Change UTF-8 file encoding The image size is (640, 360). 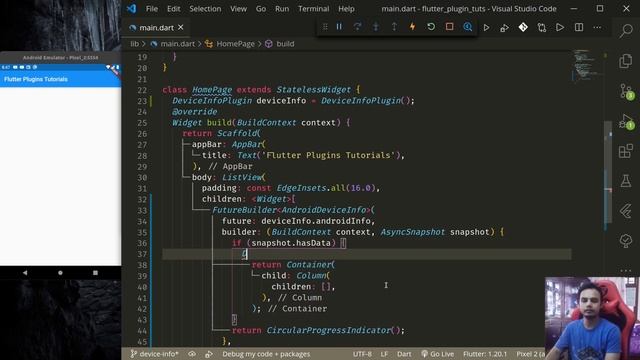(x=362, y=354)
